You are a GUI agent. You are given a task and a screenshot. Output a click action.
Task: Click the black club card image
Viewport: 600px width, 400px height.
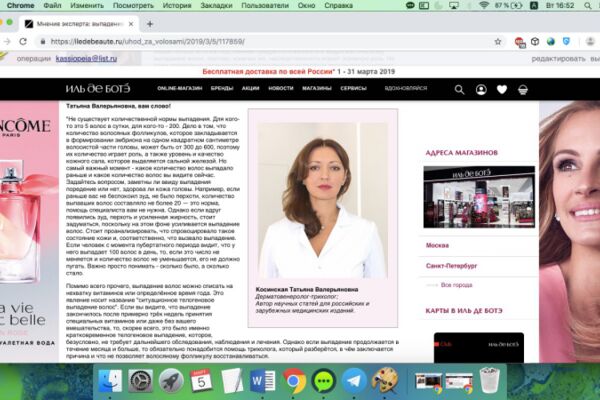point(479,348)
